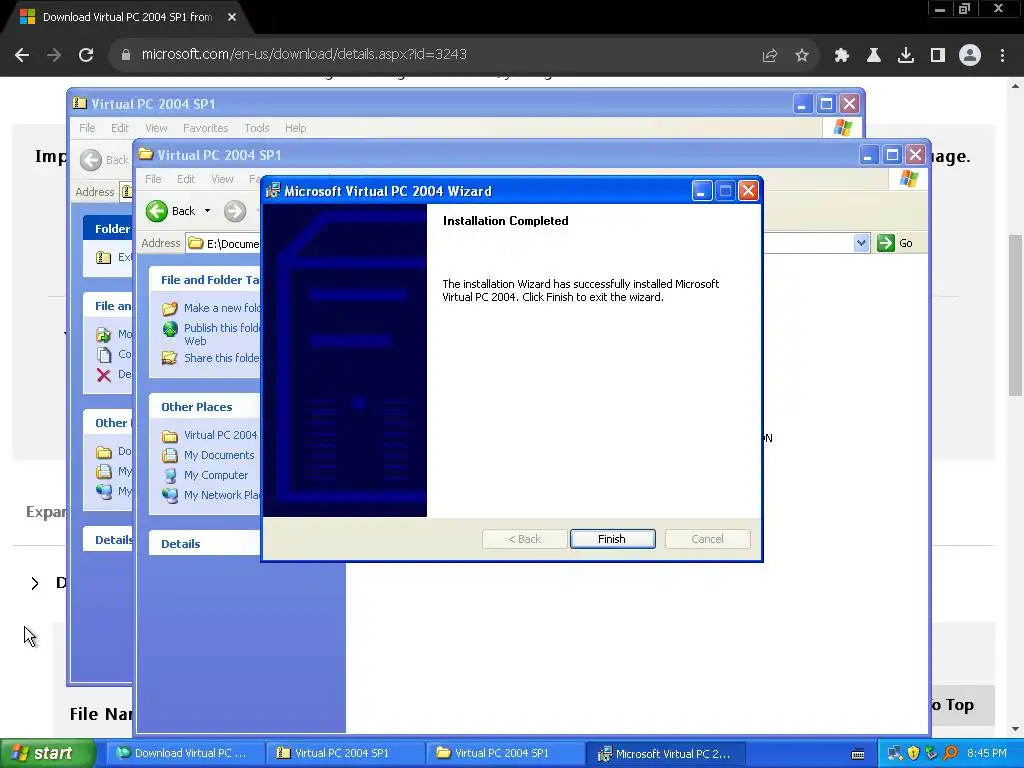The image size is (1024, 768).
Task: Go back in the Chrome browser
Action: (22, 55)
